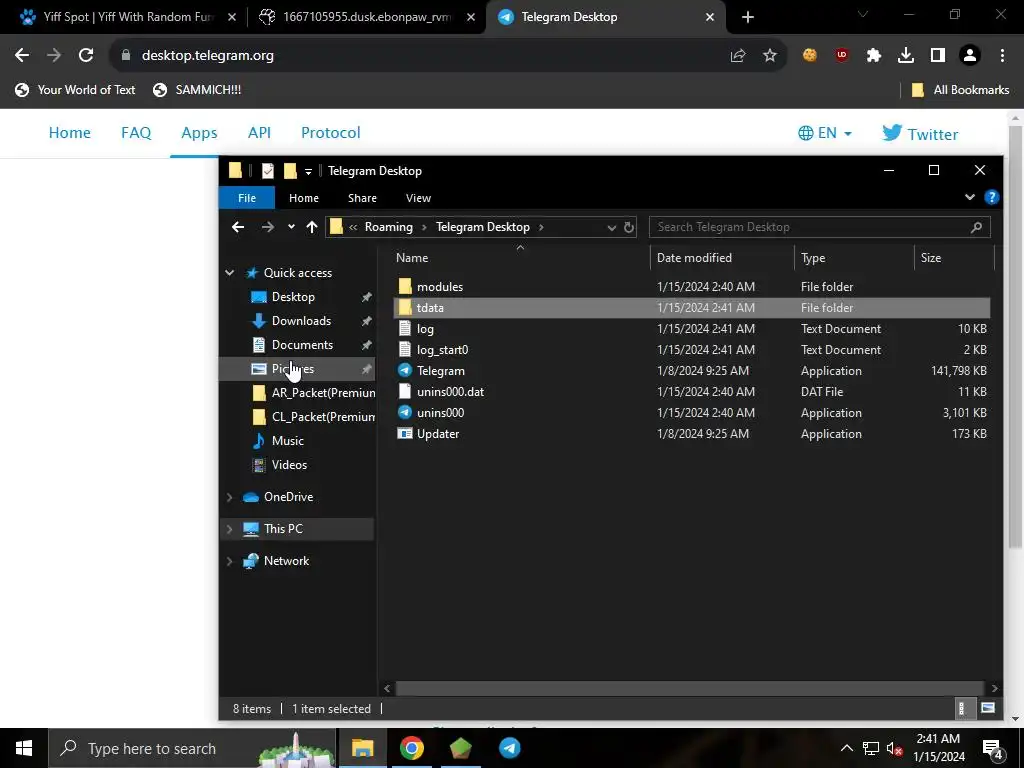Image resolution: width=1024 pixels, height=768 pixels.
Task: Open Explorer help icon
Action: click(x=991, y=197)
